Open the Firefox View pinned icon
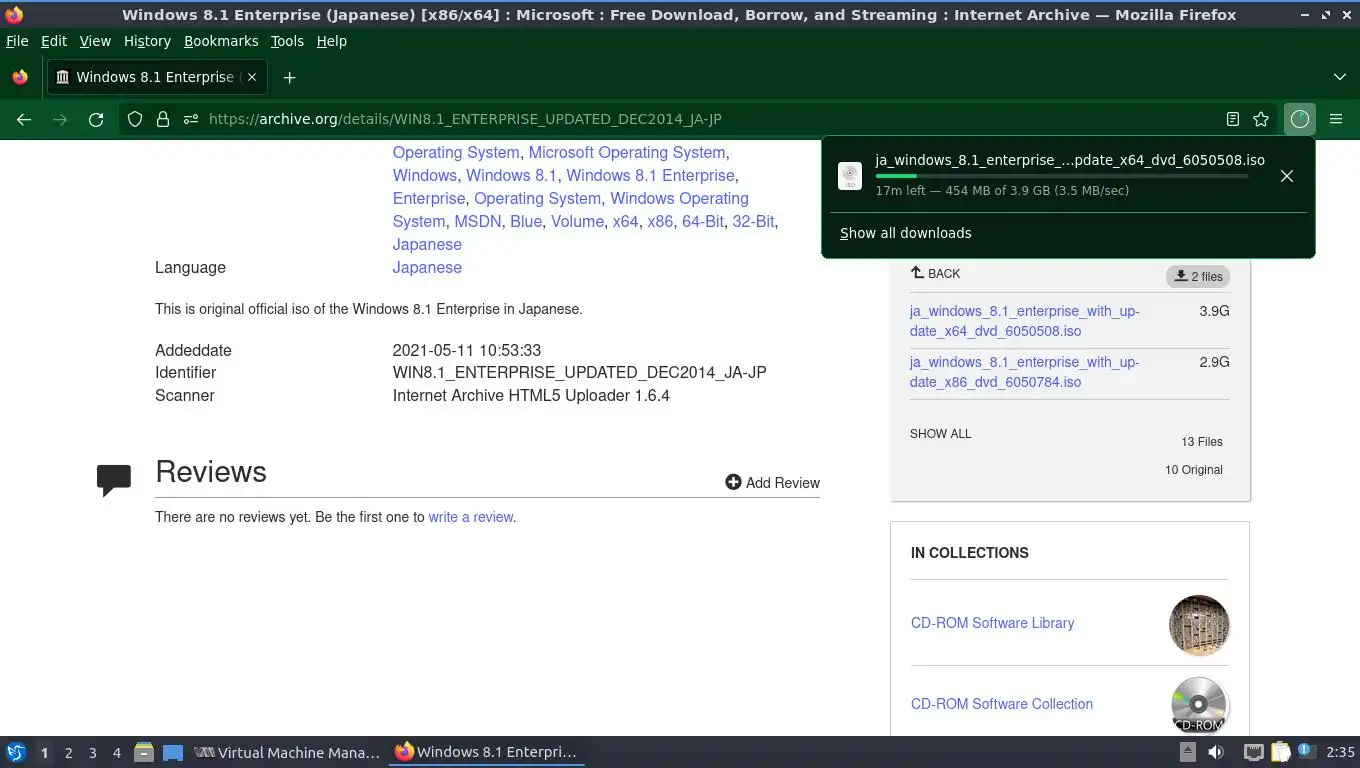The width and height of the screenshot is (1360, 768). click(x=20, y=77)
